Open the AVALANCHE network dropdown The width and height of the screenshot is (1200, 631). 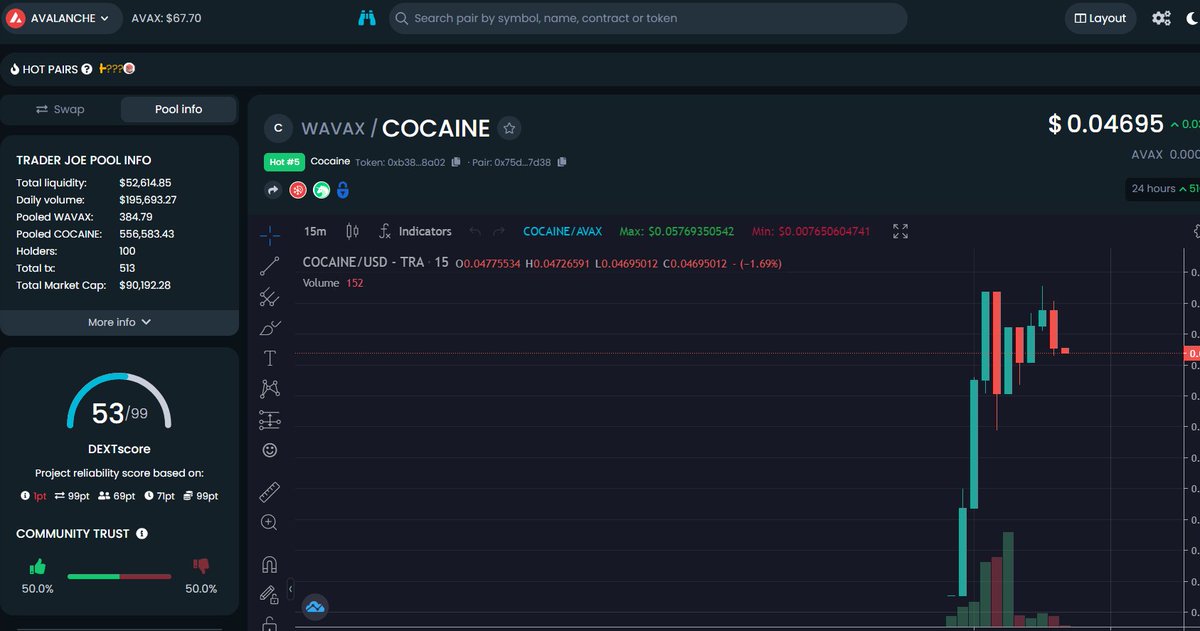click(x=62, y=18)
